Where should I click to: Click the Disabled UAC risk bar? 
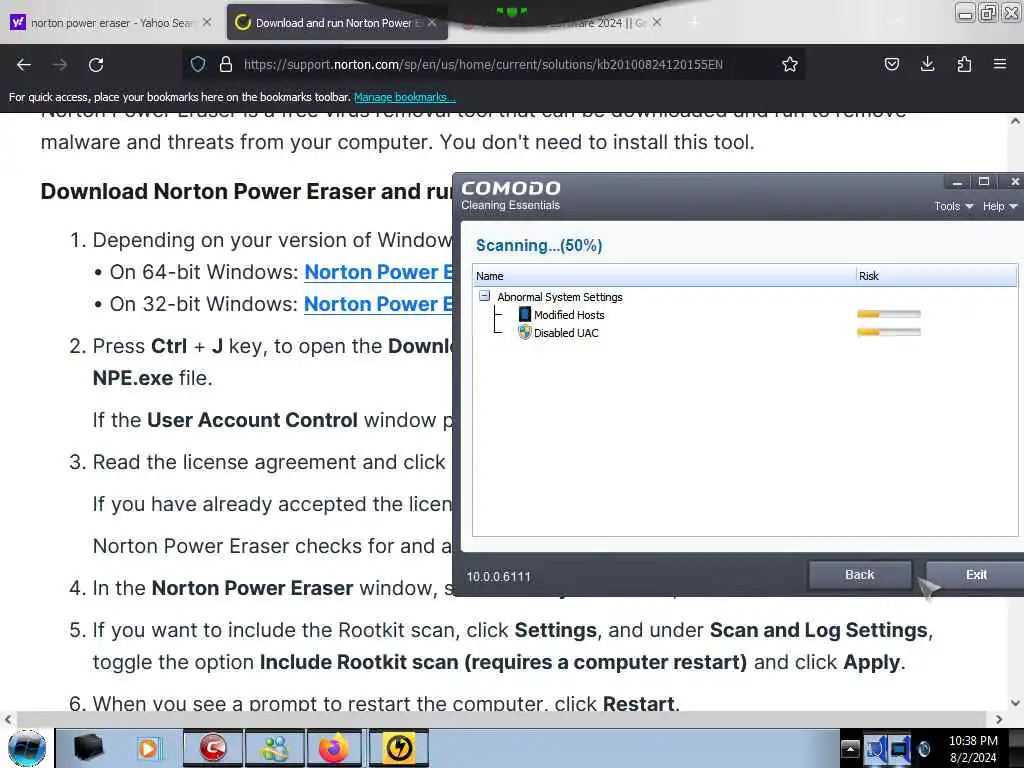(x=889, y=332)
